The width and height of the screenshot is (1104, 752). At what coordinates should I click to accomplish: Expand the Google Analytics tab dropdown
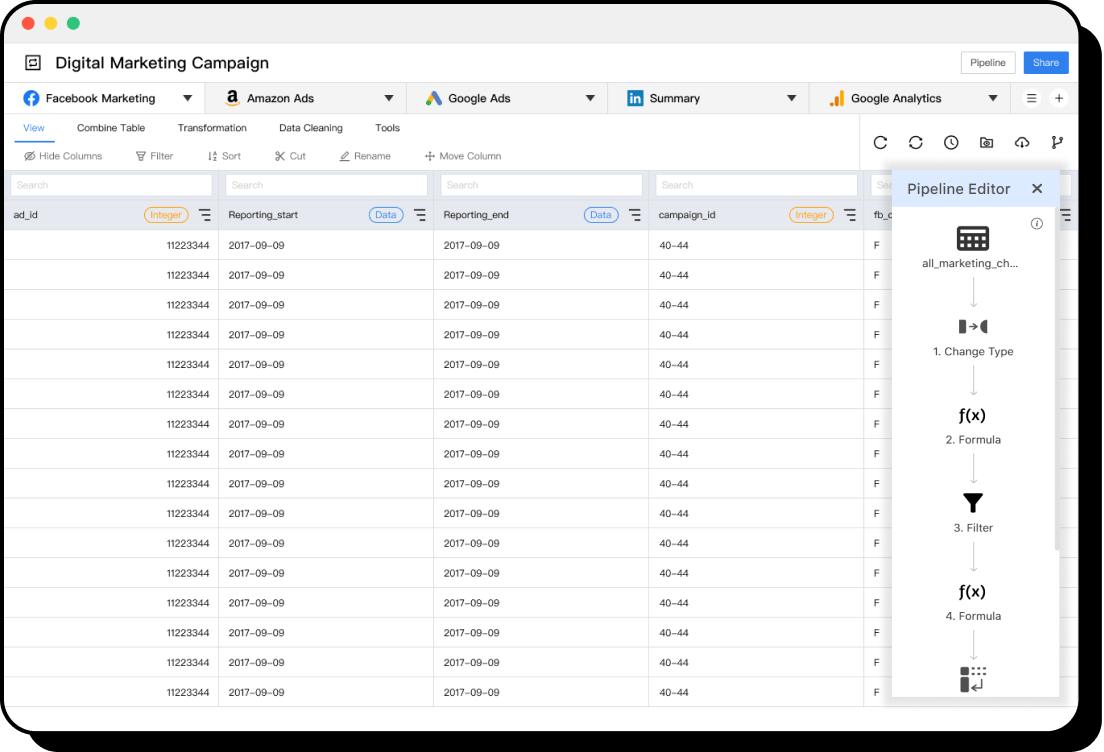(993, 98)
